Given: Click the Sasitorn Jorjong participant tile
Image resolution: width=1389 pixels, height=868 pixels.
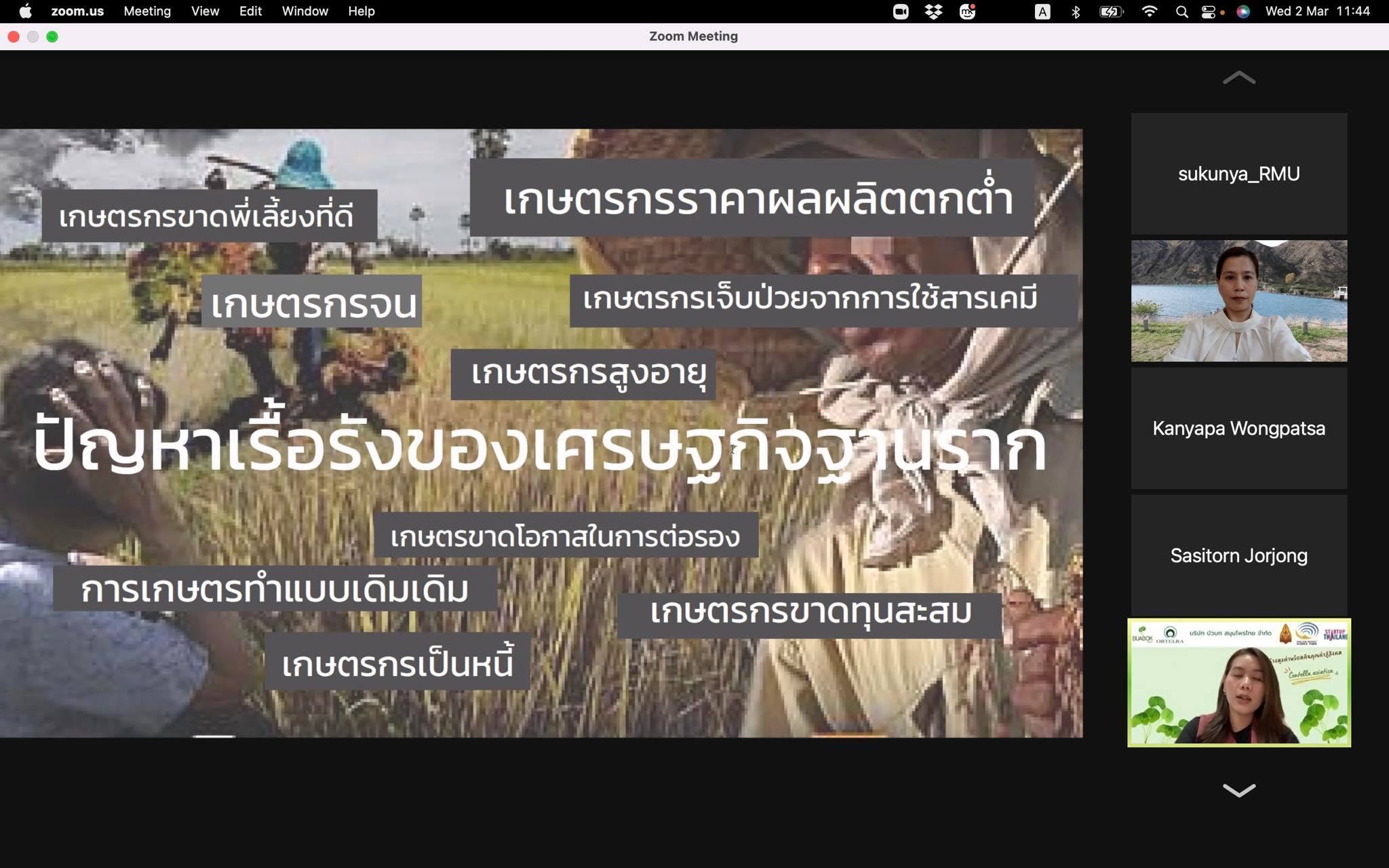Looking at the screenshot, I should [x=1238, y=555].
